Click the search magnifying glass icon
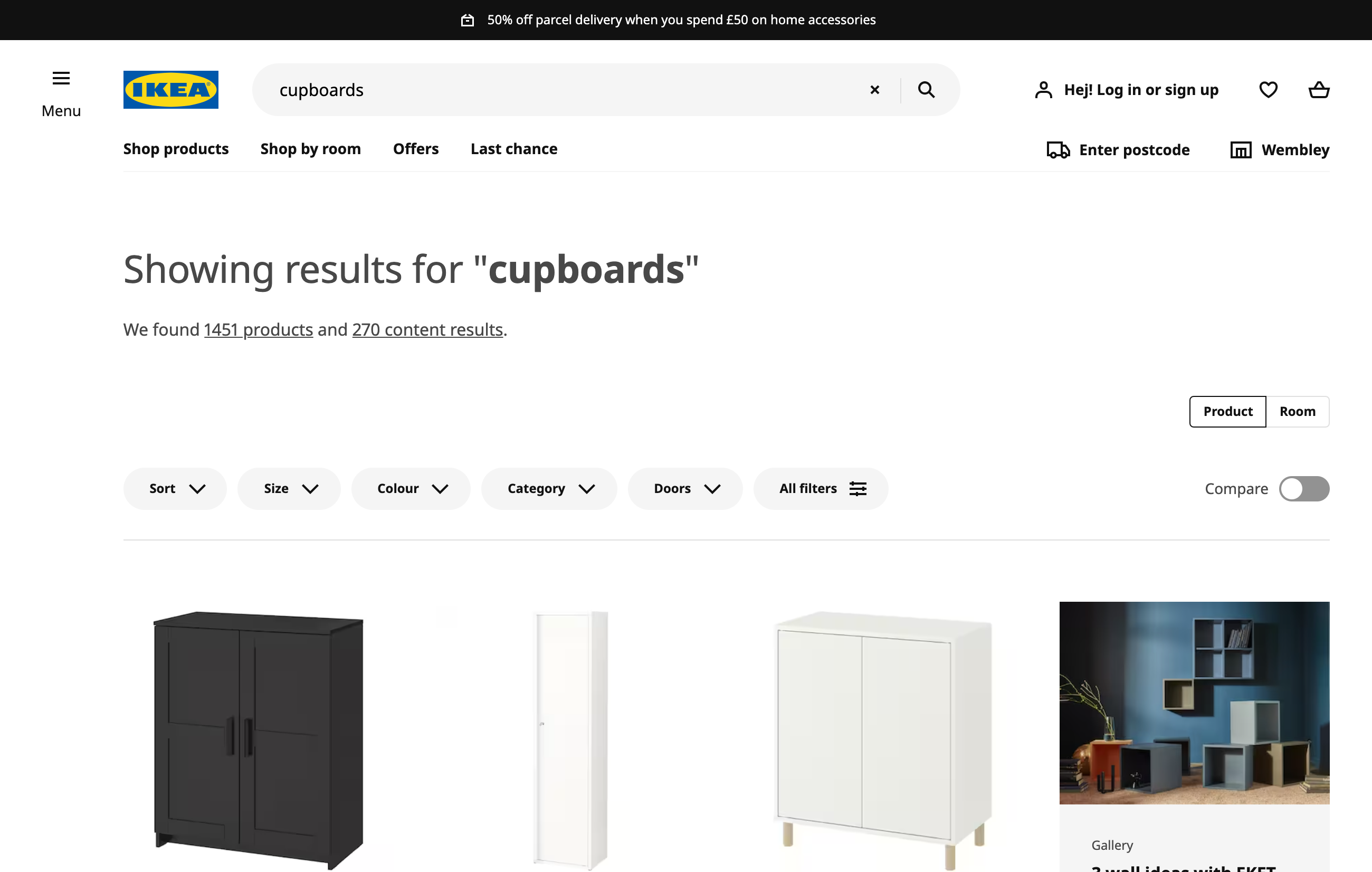Screen dimensions: 1372x872 tap(926, 89)
